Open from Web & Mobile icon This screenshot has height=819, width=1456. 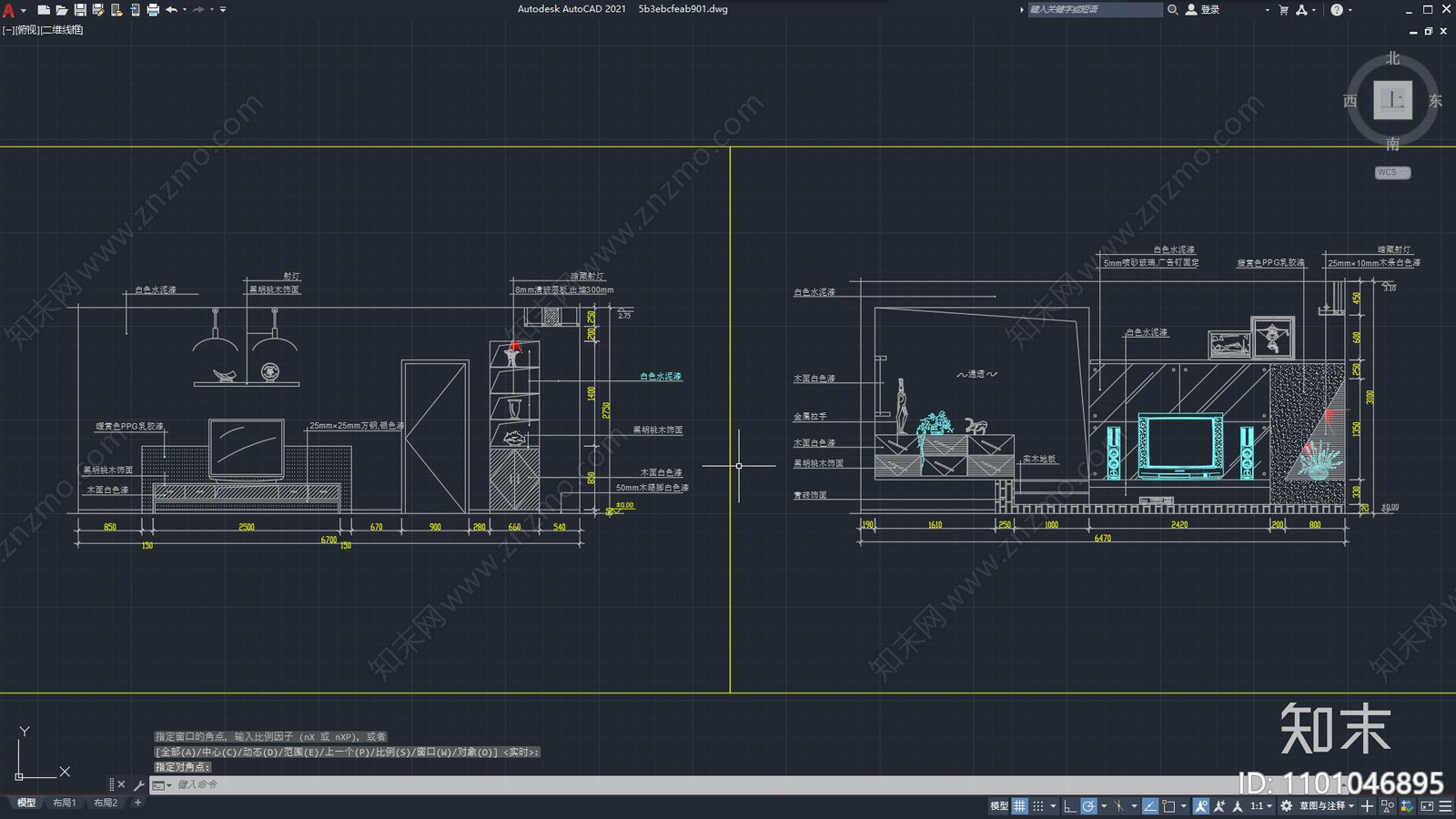[x=116, y=10]
